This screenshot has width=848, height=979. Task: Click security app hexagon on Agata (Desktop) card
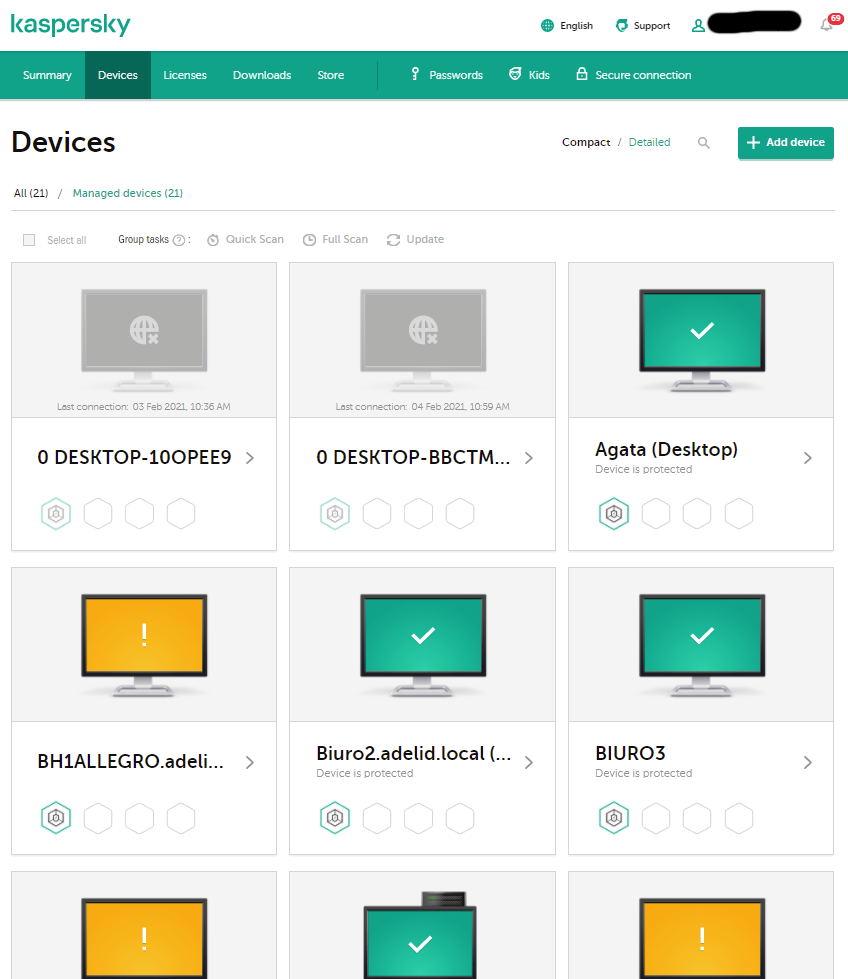[x=614, y=514]
